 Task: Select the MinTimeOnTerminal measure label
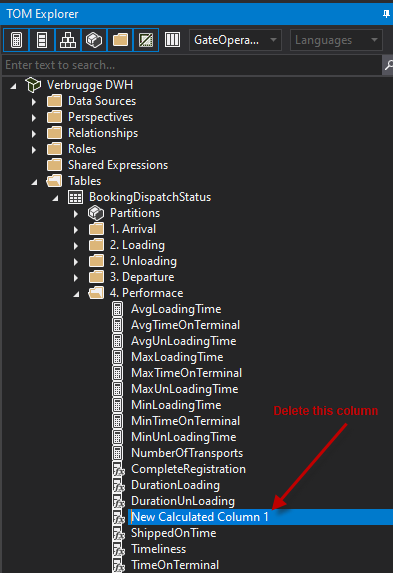(186, 421)
